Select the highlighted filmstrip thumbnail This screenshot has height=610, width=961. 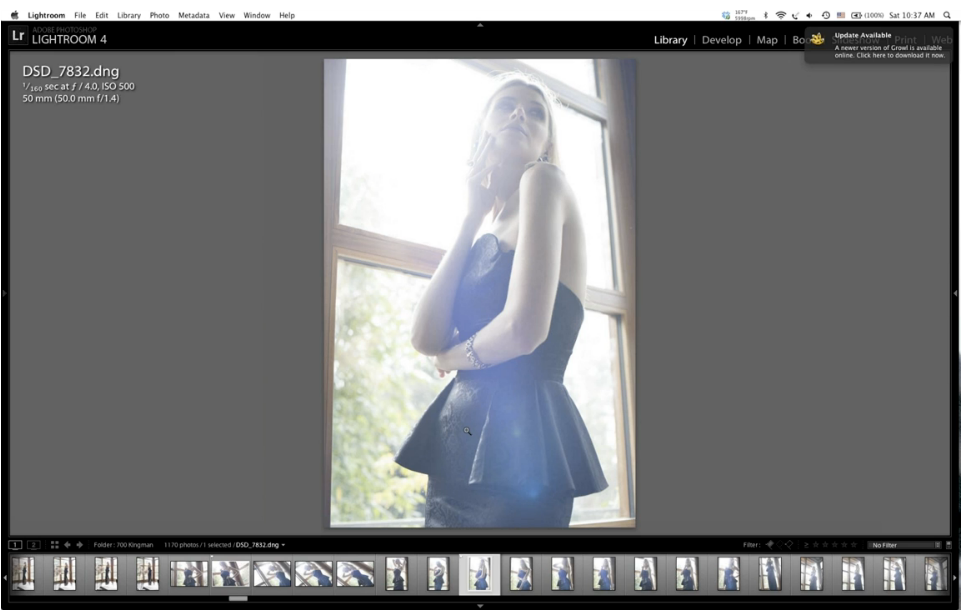tap(480, 574)
